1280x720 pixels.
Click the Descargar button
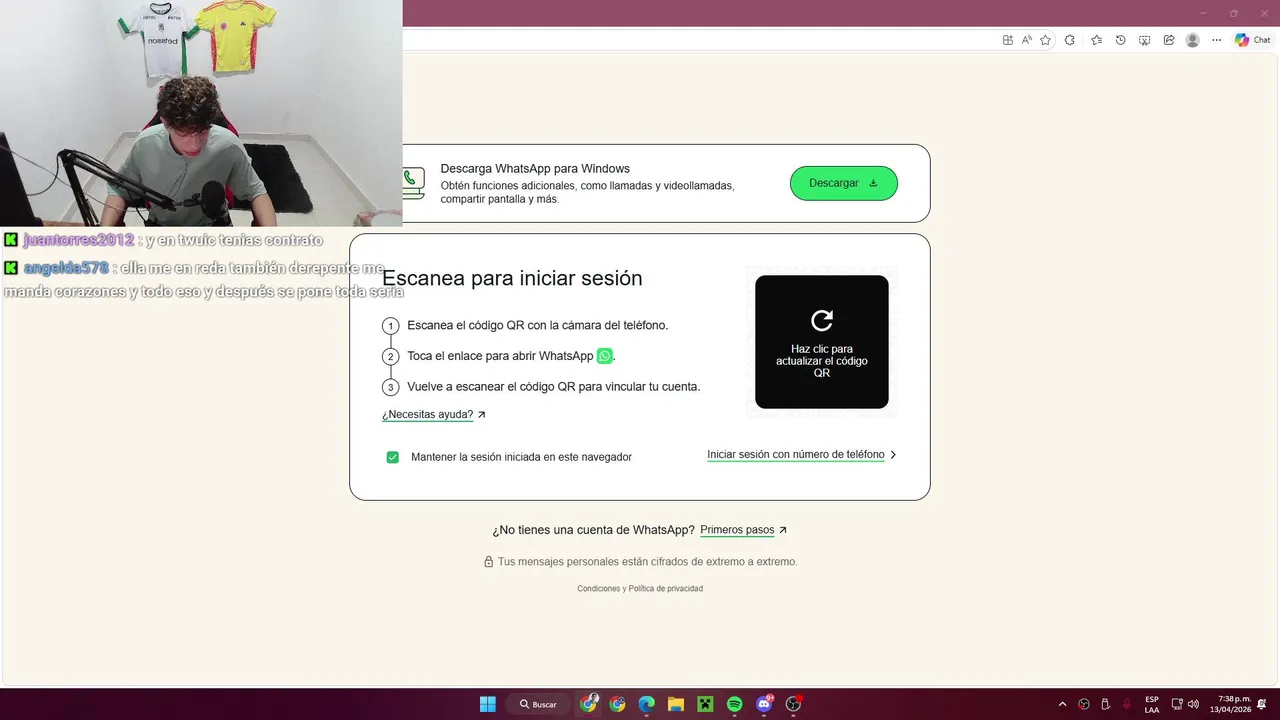point(844,183)
